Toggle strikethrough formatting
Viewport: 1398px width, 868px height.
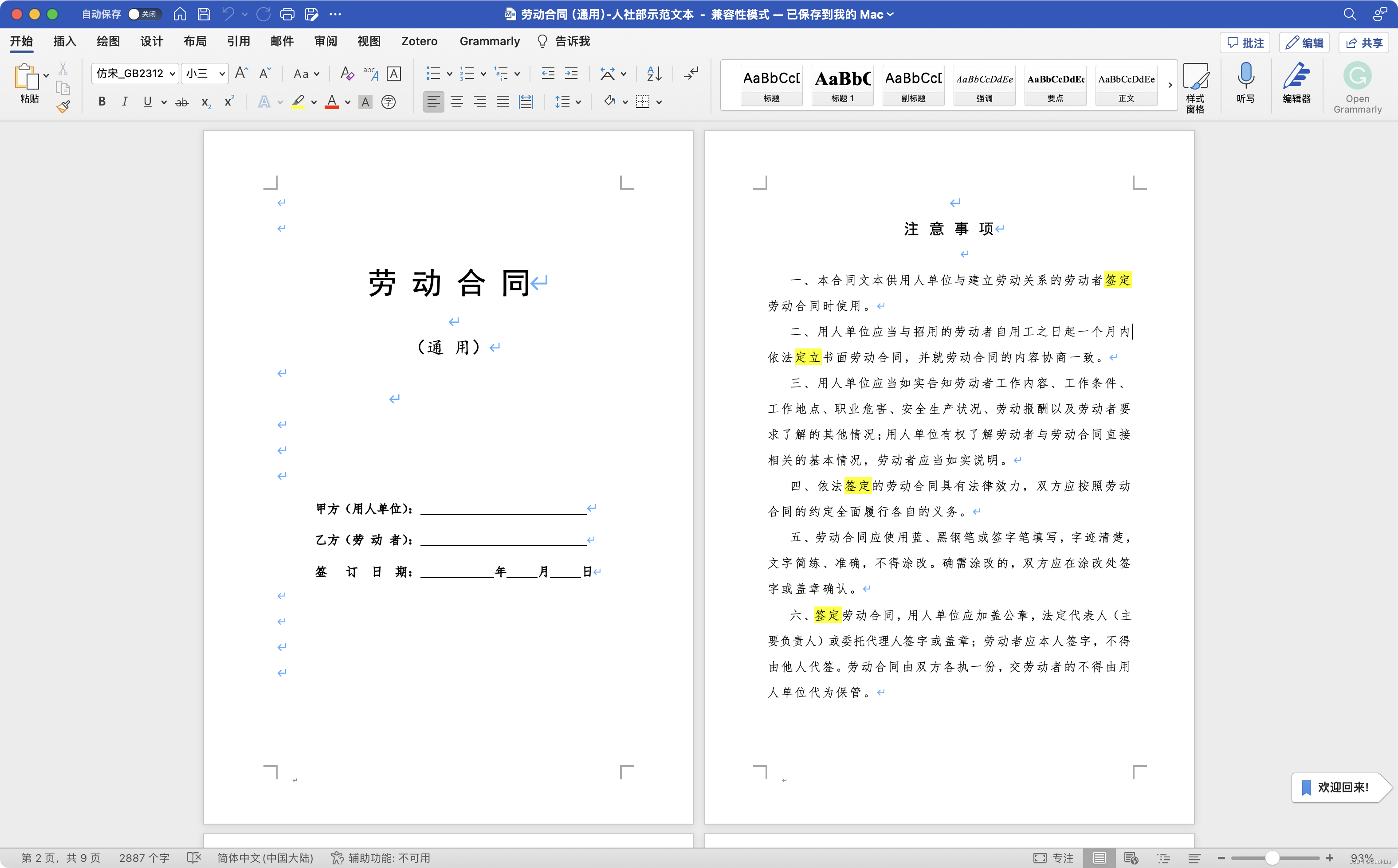click(181, 102)
